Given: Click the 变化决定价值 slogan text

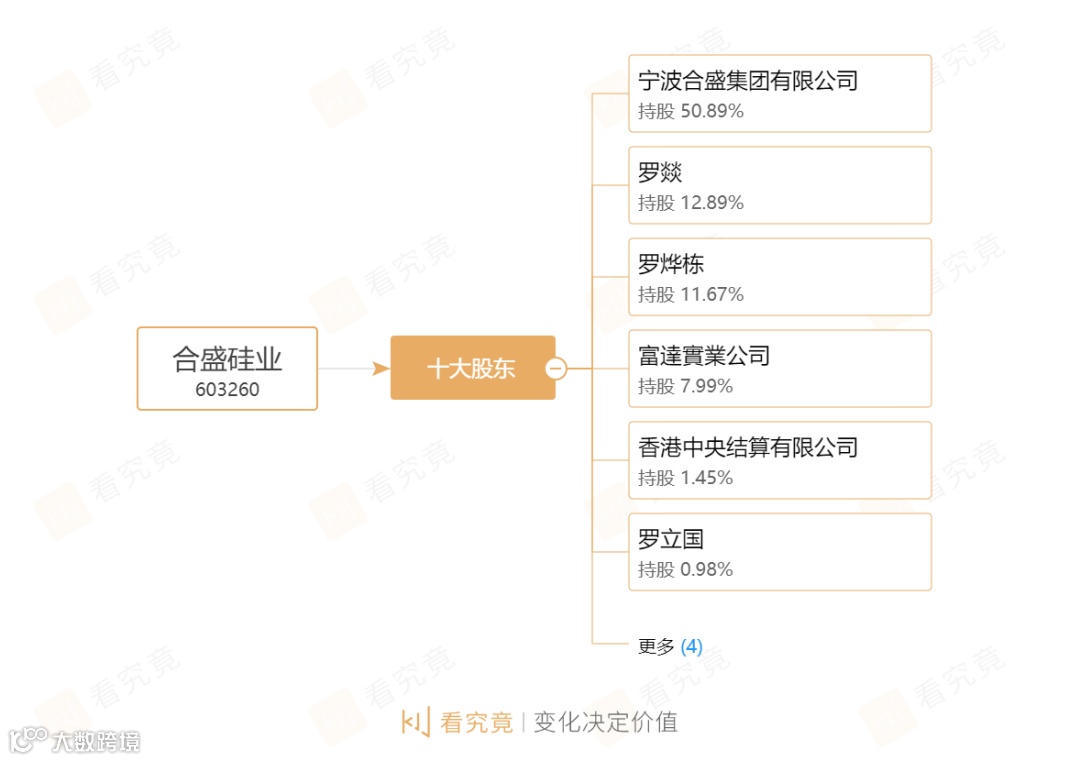Looking at the screenshot, I should pos(605,722).
